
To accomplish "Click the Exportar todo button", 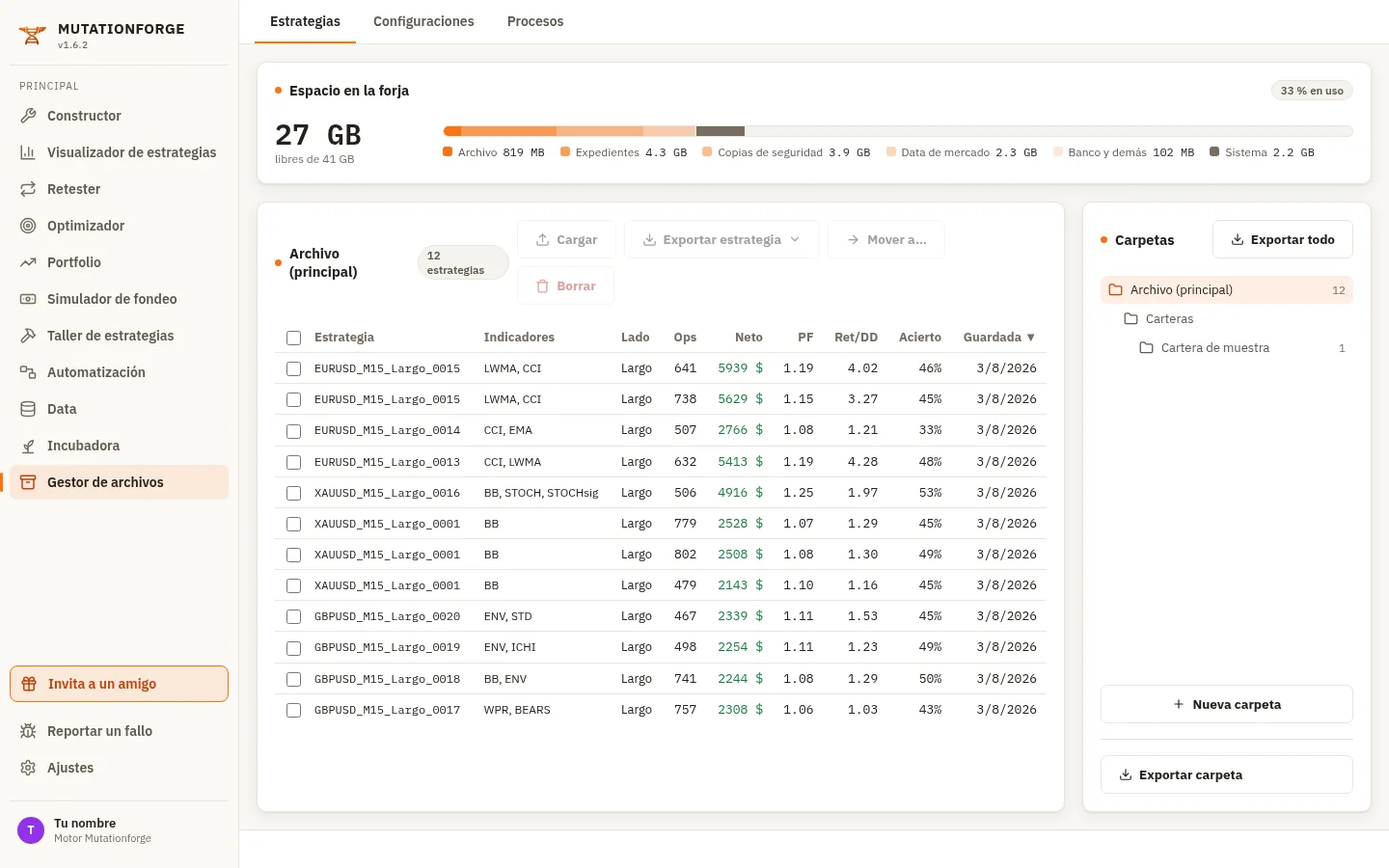I will [x=1283, y=239].
